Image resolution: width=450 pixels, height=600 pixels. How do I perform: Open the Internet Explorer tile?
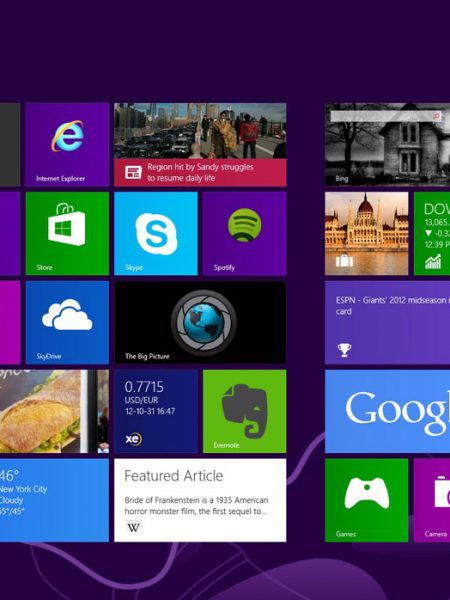(x=67, y=145)
